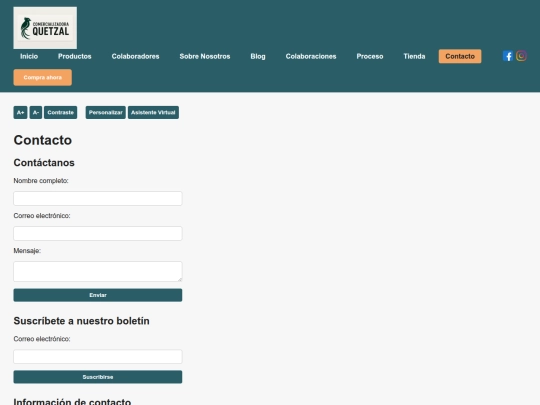Open Sobre Nosotros page

pyautogui.click(x=205, y=56)
